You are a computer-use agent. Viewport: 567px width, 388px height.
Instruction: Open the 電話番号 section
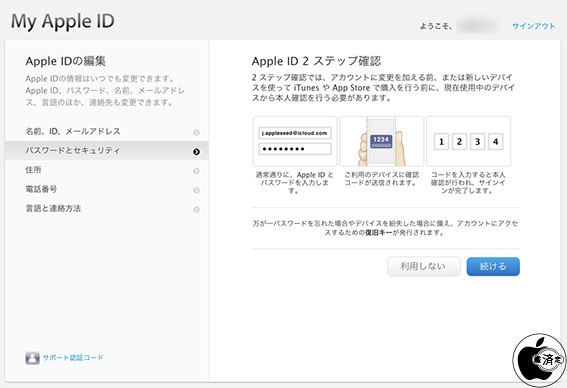[x=107, y=189]
